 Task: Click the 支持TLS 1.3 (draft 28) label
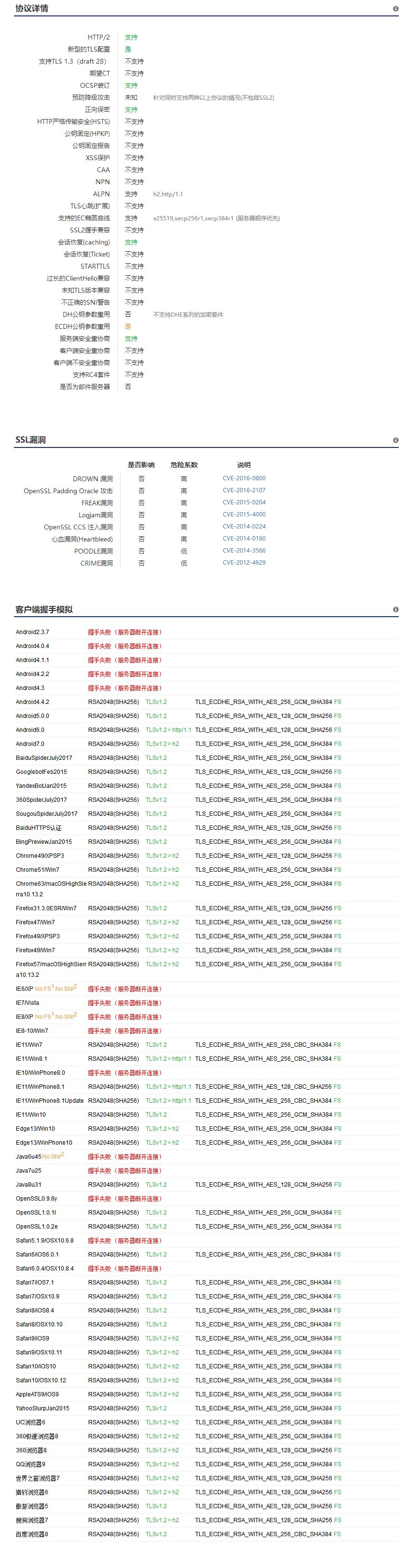72,62
